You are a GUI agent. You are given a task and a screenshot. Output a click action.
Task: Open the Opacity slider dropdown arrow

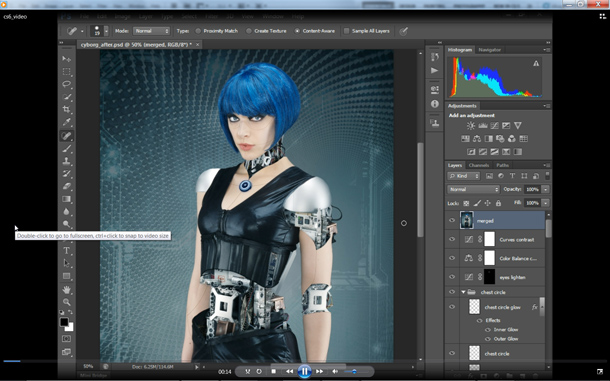(545, 190)
